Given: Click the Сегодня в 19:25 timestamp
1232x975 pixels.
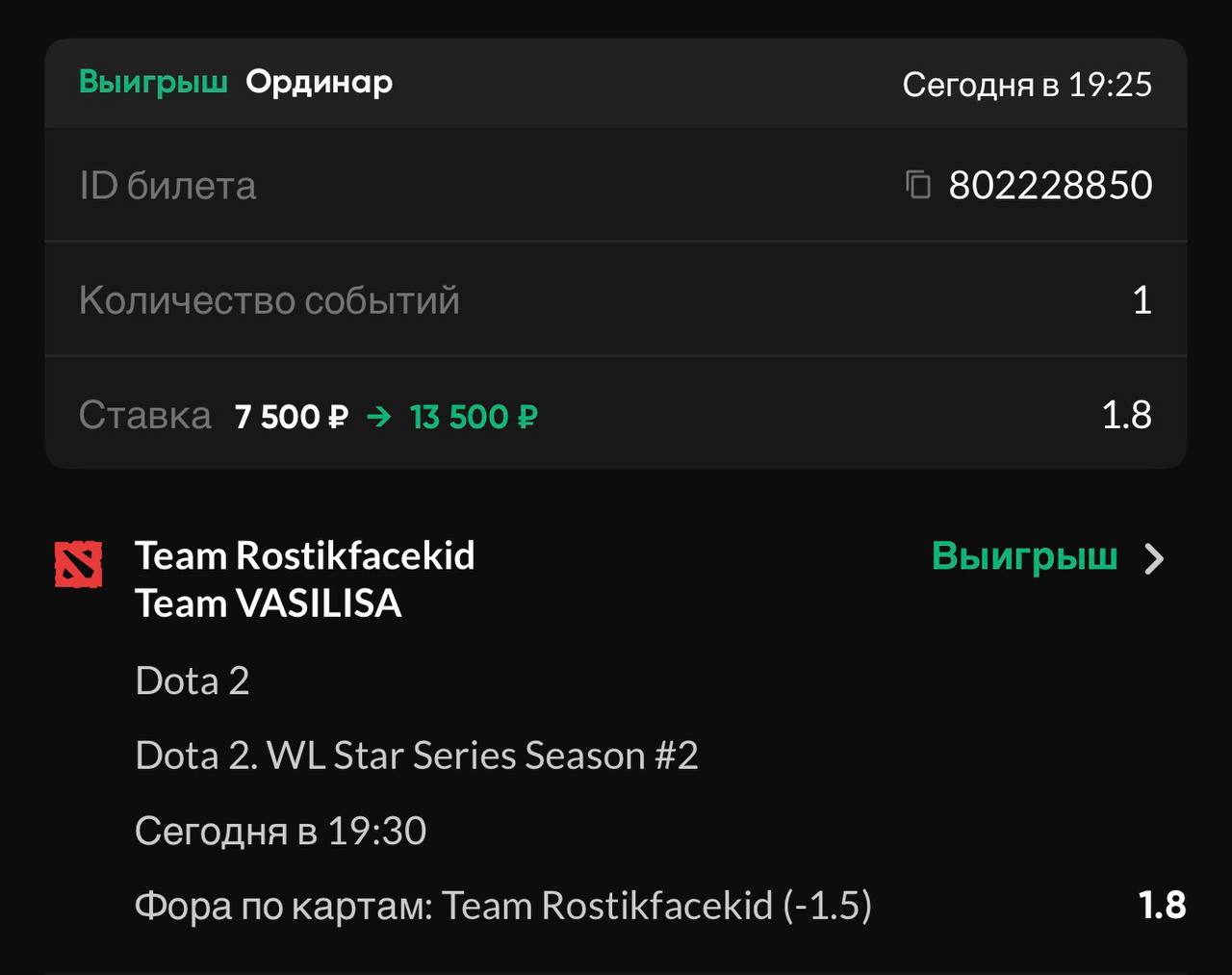Looking at the screenshot, I should (1026, 85).
